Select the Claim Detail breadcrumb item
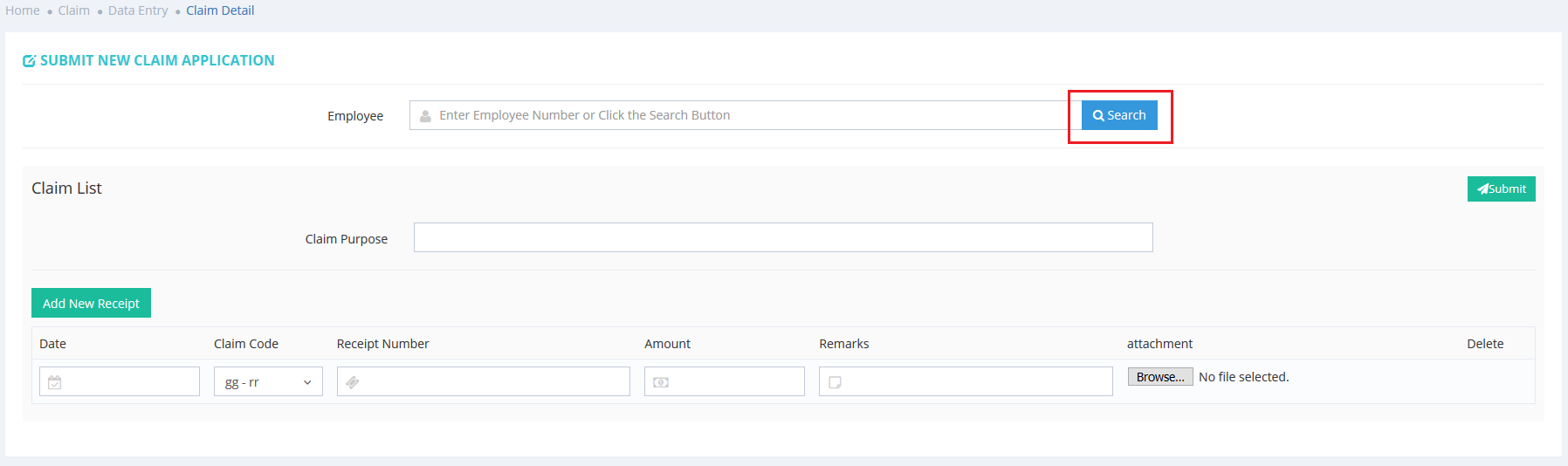 (x=220, y=10)
